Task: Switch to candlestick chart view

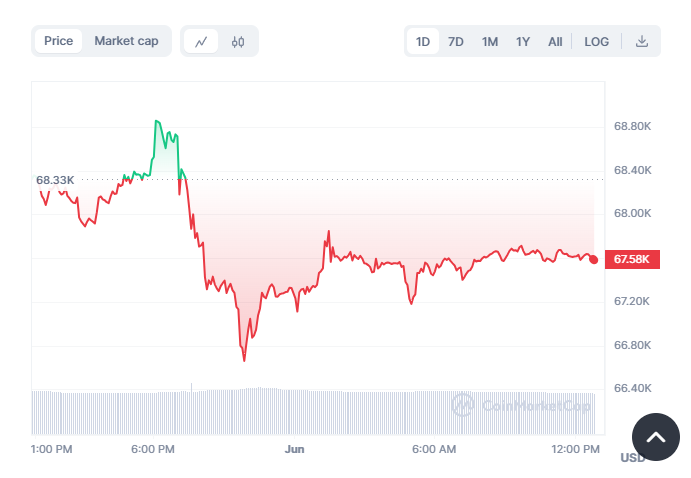Action: pos(238,41)
